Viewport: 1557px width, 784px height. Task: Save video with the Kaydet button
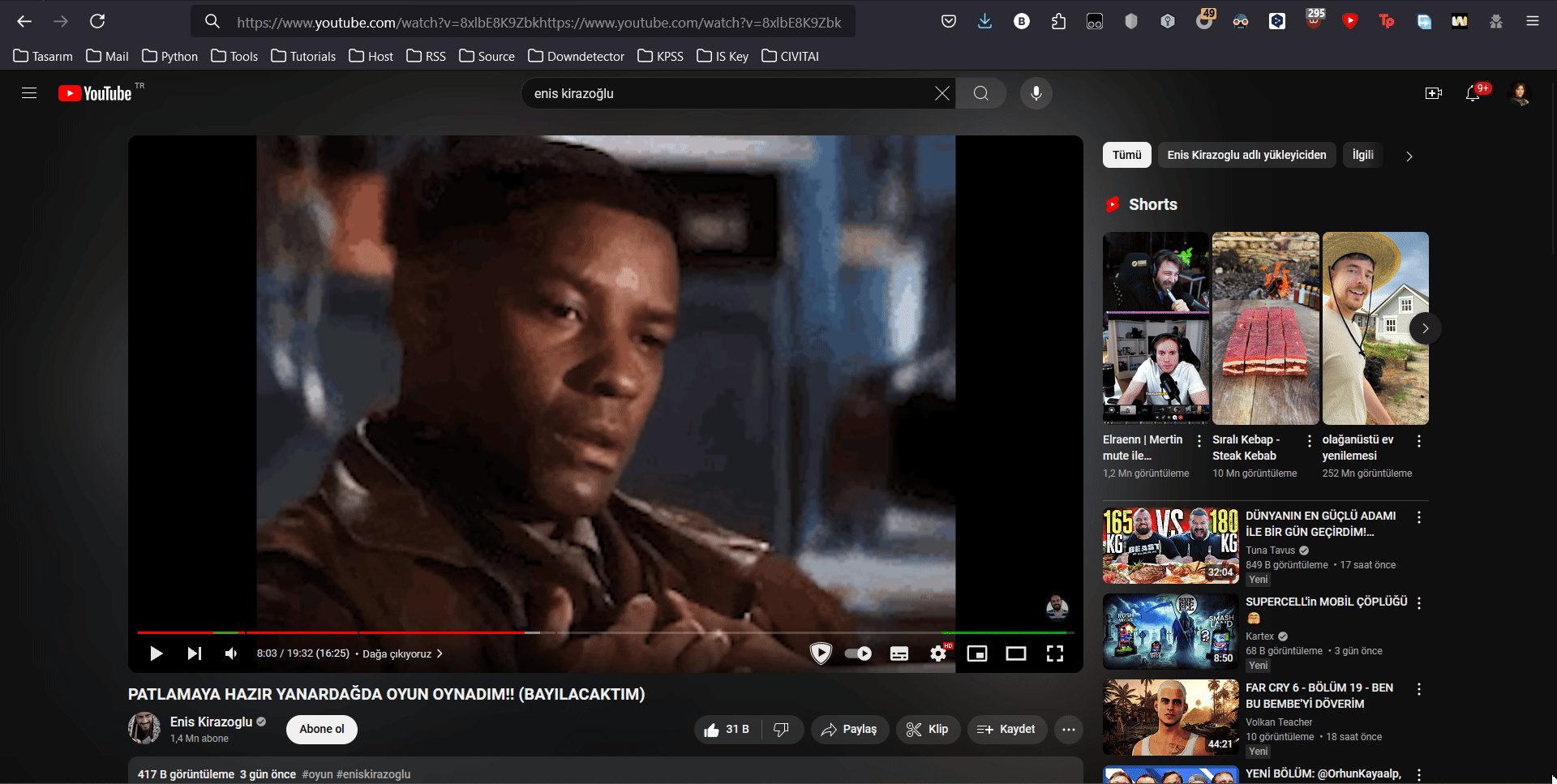[x=1006, y=730]
